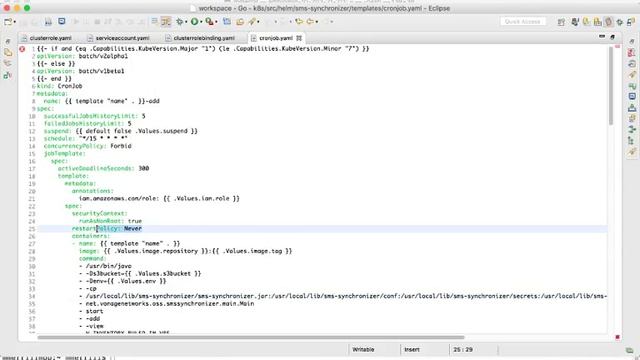Open the New wizard dropdown arrow
The width and height of the screenshot is (640, 360).
(x=15, y=22)
